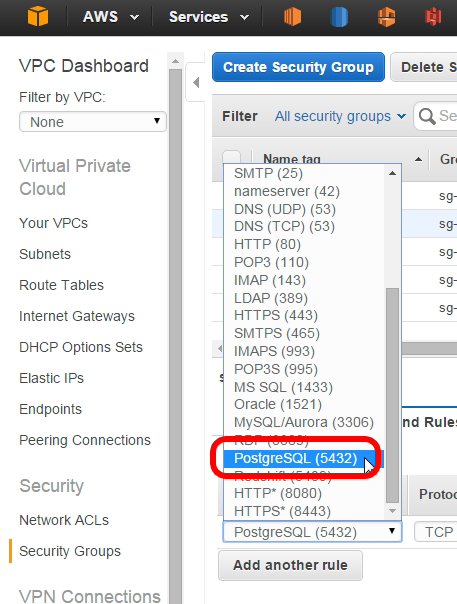Collapse the sidebar with left arrow
457x604 pixels.
point(196,82)
